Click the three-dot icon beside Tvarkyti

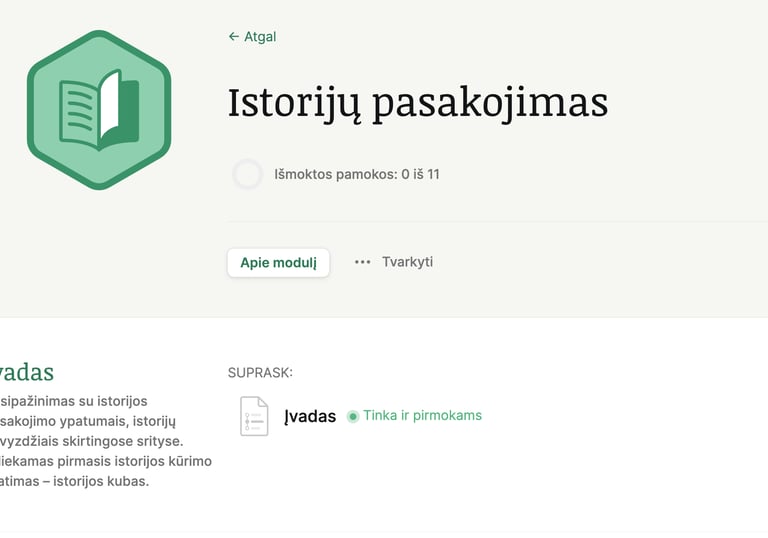point(362,262)
